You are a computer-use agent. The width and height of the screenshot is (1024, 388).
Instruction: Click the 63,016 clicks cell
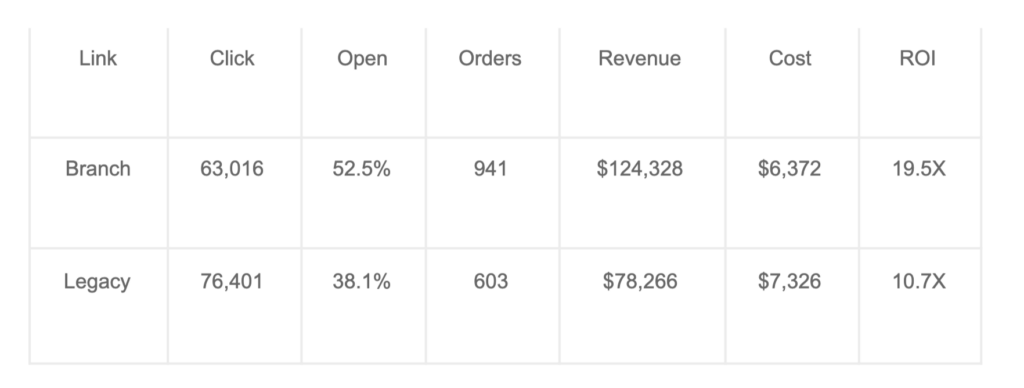pyautogui.click(x=232, y=169)
